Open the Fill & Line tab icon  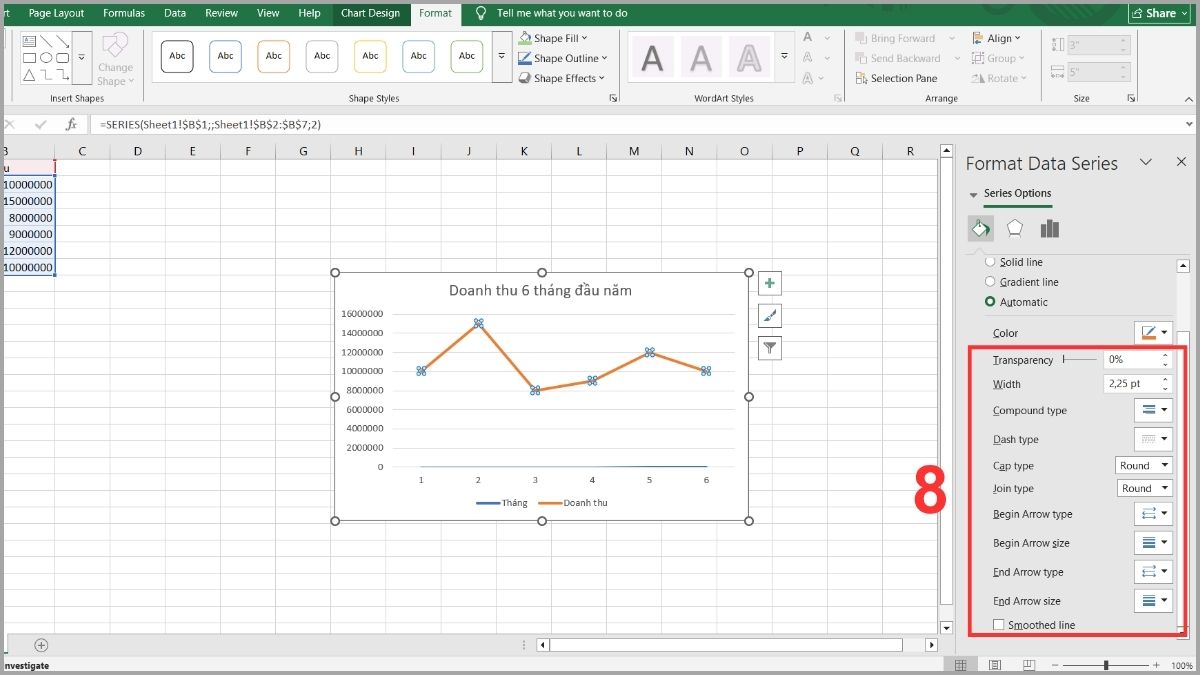coord(981,228)
